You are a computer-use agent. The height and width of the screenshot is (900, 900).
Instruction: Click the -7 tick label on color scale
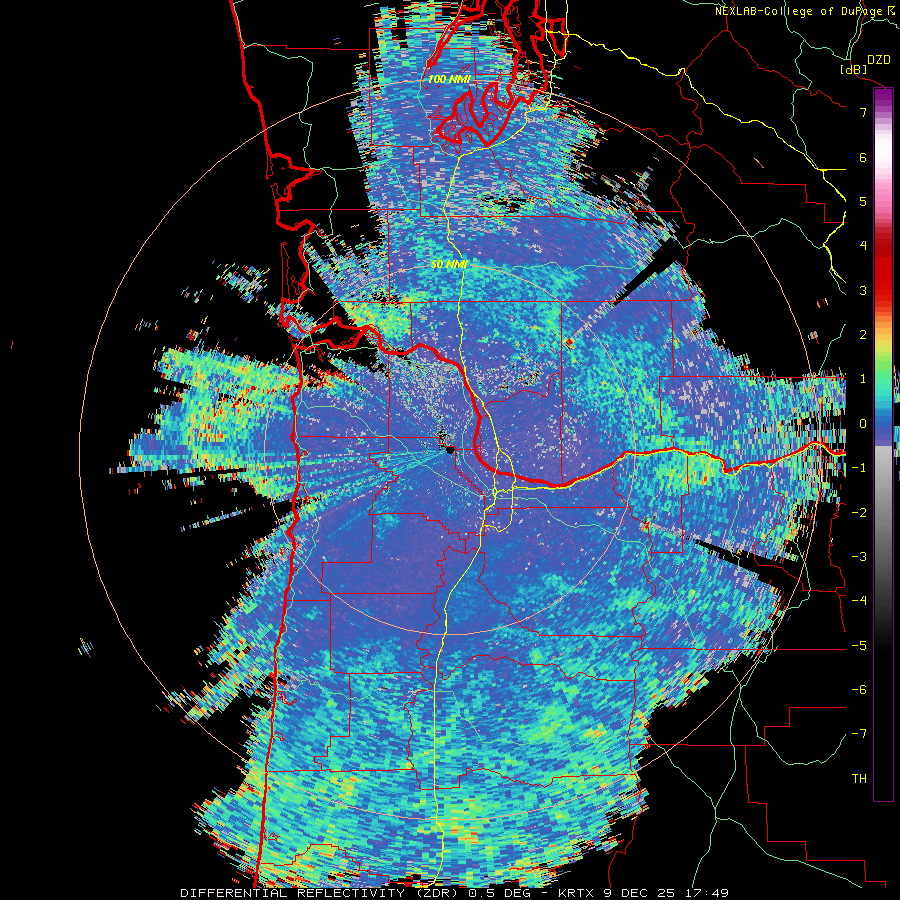click(859, 734)
